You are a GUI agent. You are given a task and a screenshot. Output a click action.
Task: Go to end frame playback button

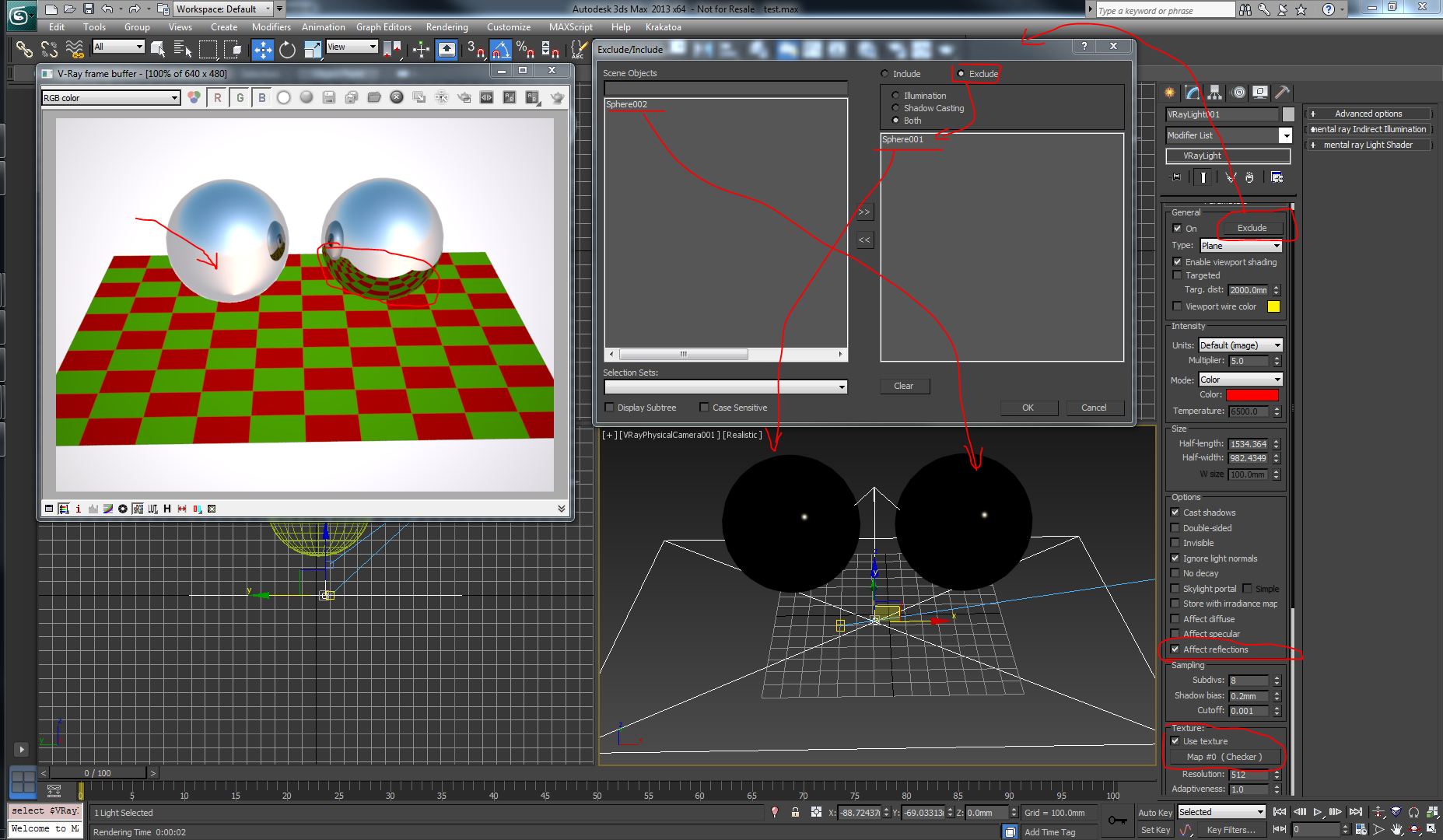coord(1355,812)
